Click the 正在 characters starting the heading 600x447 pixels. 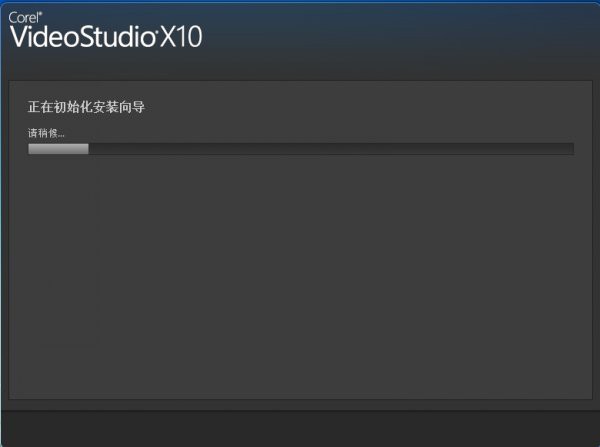pyautogui.click(x=40, y=107)
